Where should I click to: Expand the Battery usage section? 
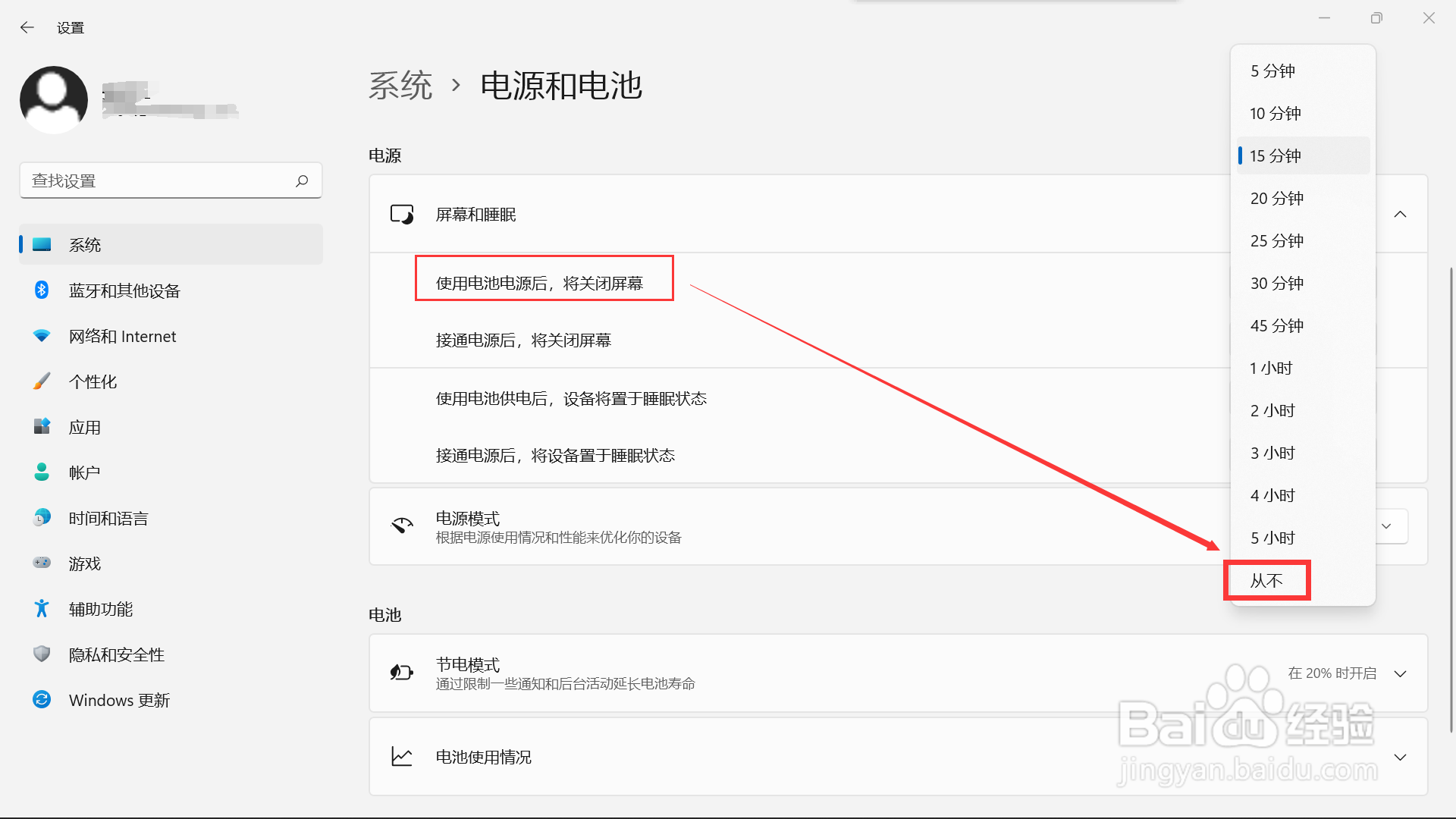[1400, 756]
